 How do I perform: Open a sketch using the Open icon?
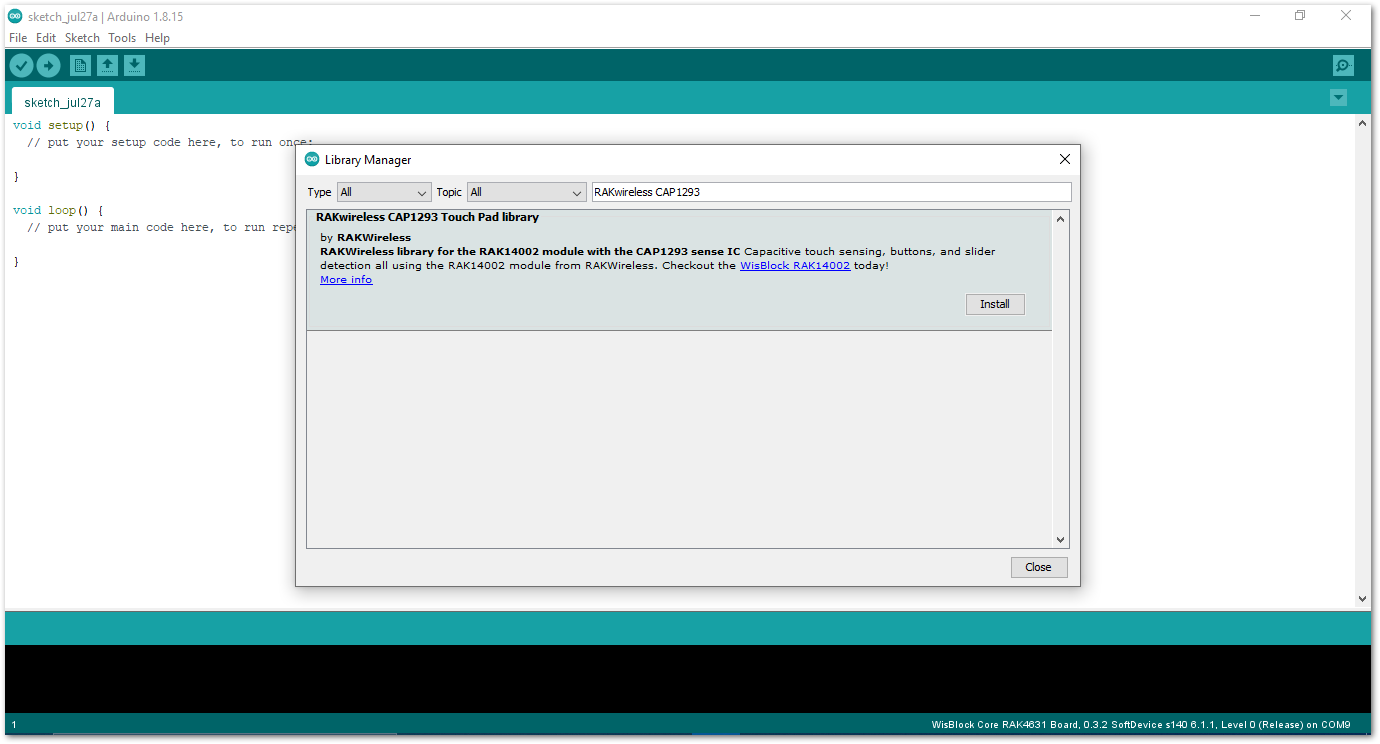(107, 66)
